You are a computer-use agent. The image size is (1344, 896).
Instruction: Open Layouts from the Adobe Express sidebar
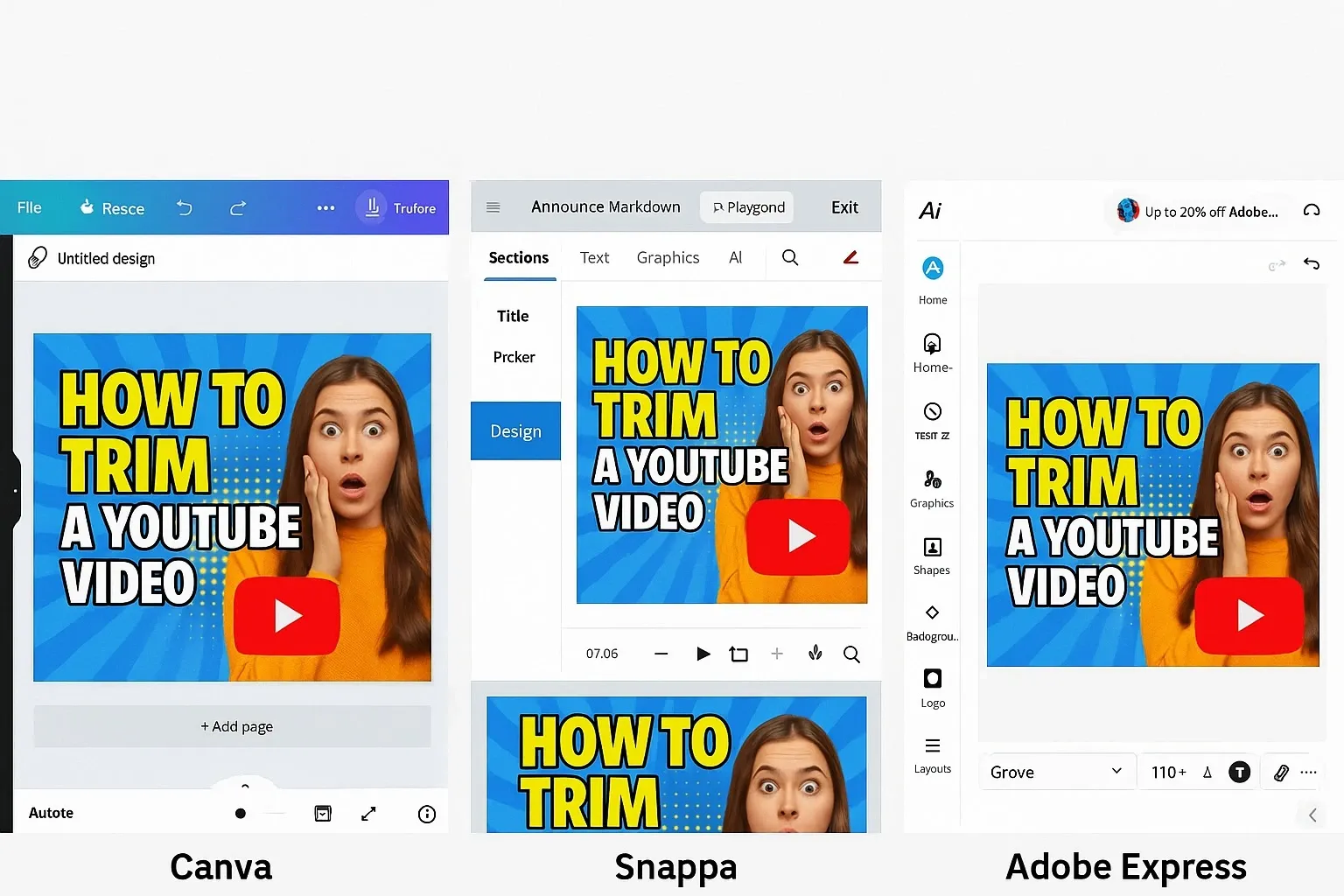pos(931,754)
